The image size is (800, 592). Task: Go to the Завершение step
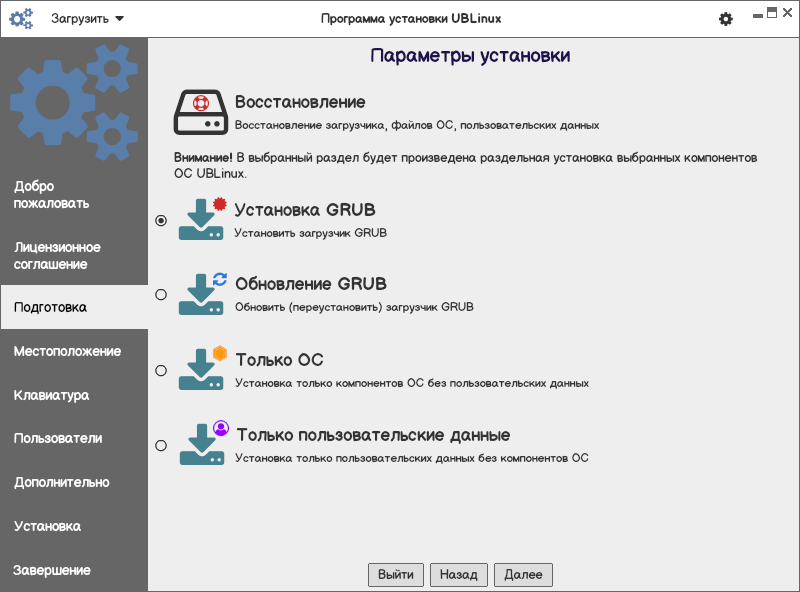[74, 570]
